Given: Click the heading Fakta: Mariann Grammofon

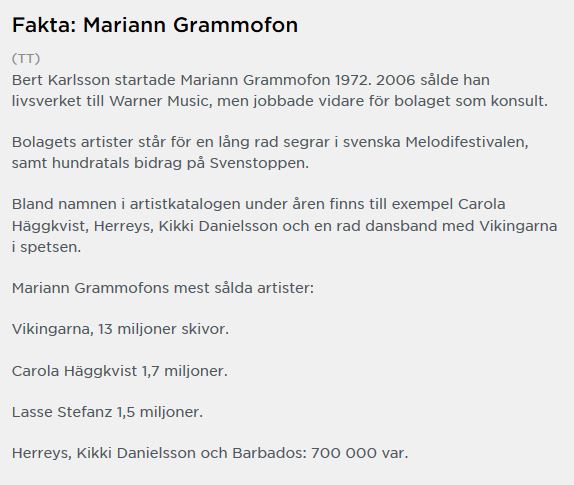Looking at the screenshot, I should coord(155,25).
